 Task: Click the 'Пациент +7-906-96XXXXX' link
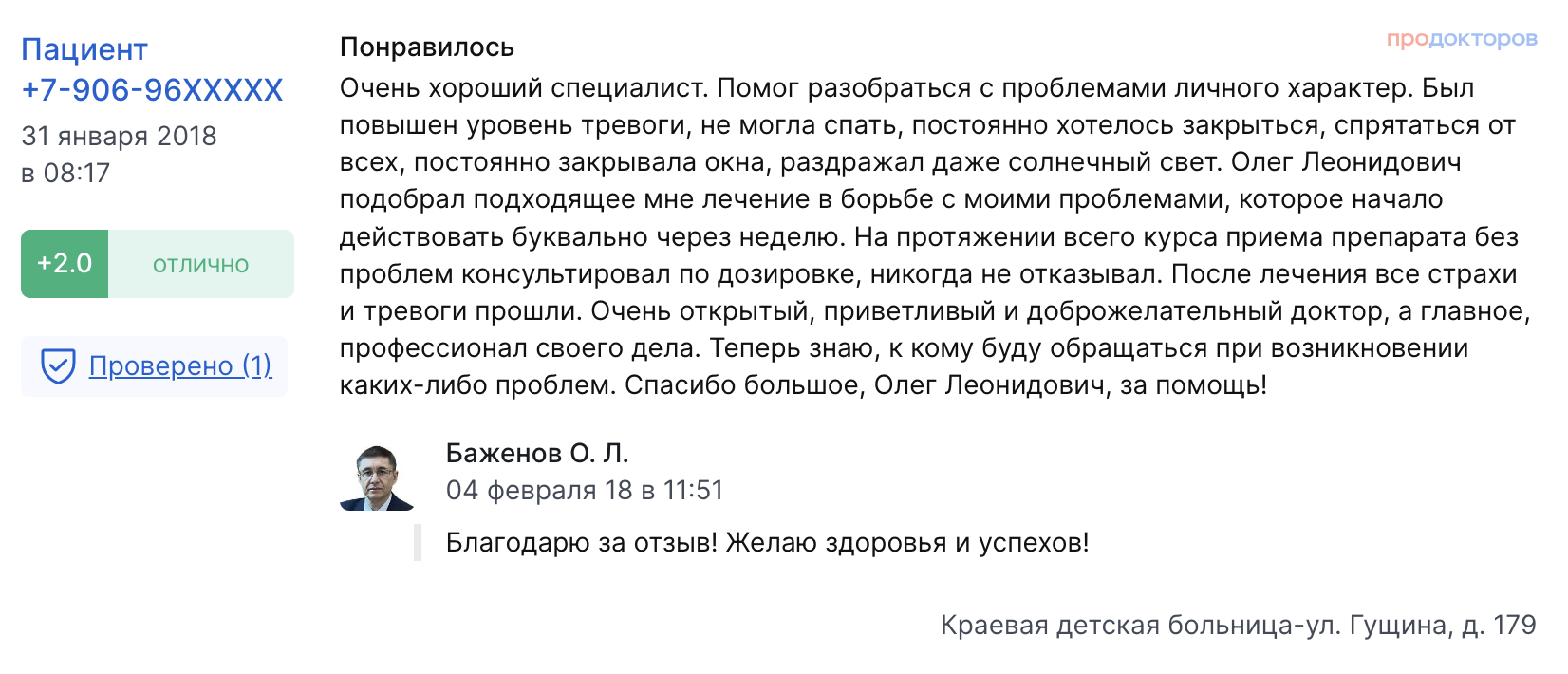[152, 69]
